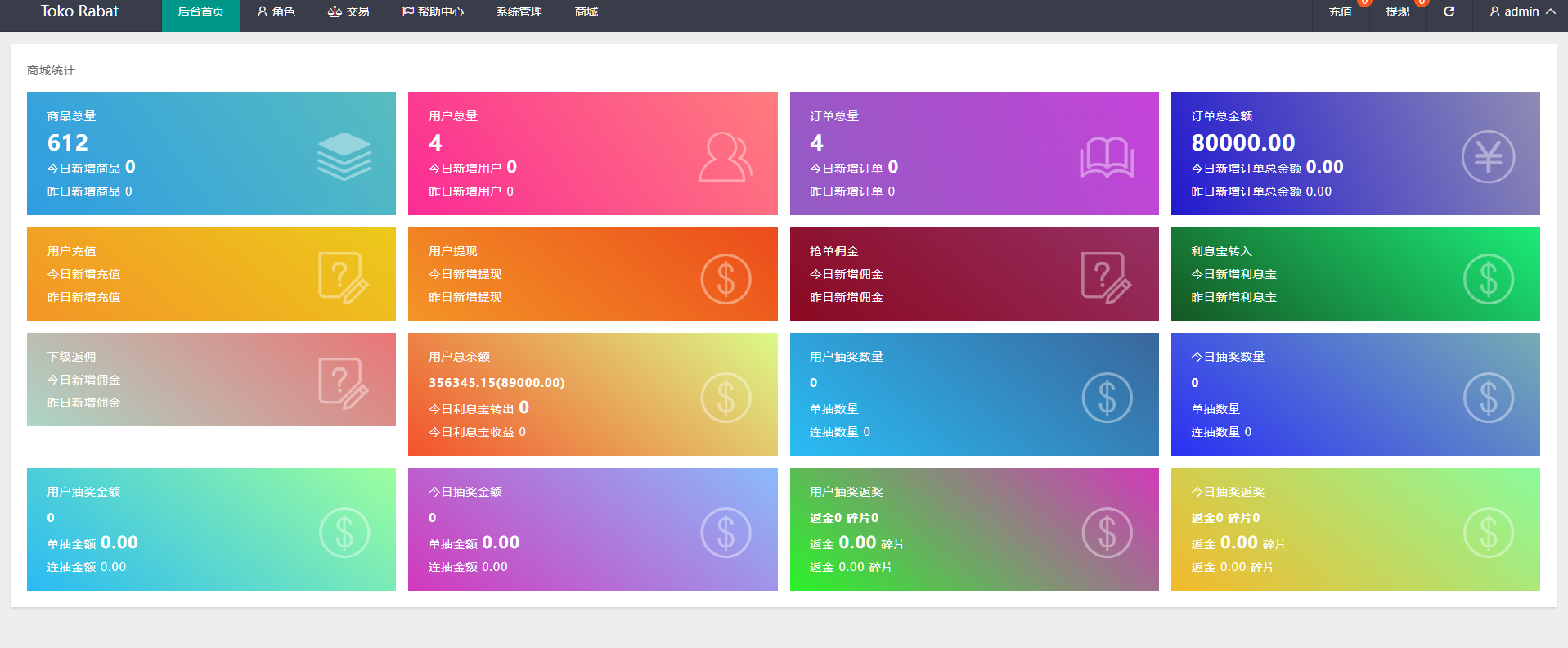The height and width of the screenshot is (648, 1568).
Task: Click the dollar icon in 用户总余额 card
Action: (726, 398)
